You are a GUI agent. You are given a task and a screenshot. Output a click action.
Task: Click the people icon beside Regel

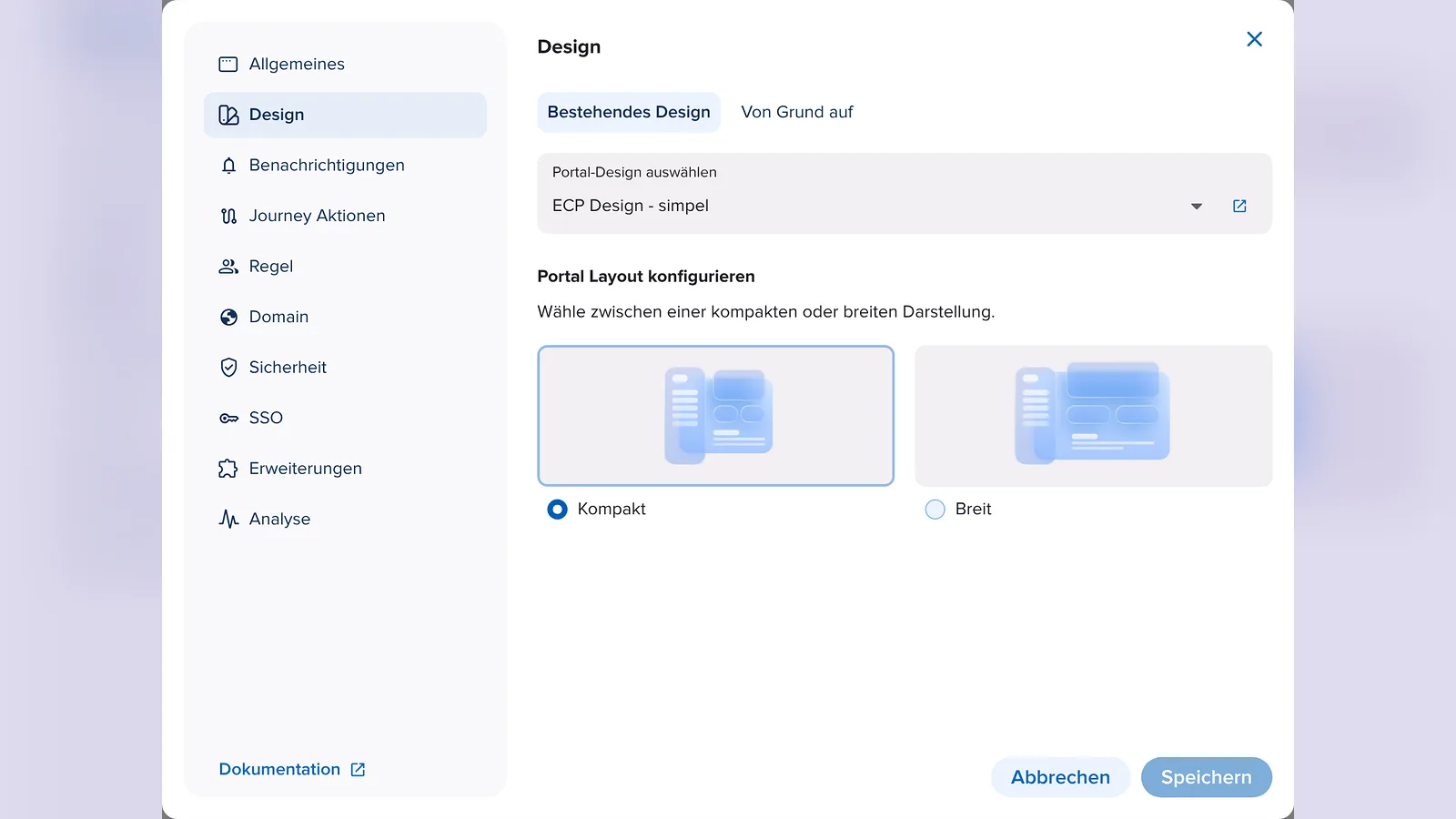coord(228,267)
